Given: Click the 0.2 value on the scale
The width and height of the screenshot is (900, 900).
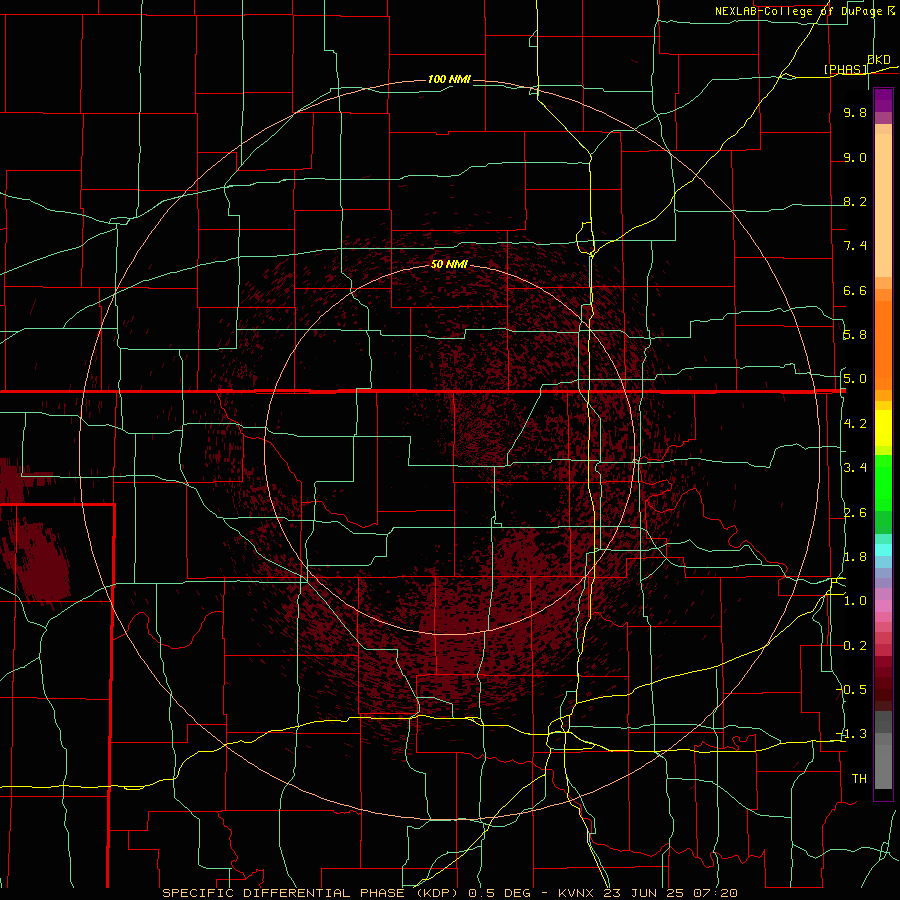Looking at the screenshot, I should pyautogui.click(x=855, y=646).
